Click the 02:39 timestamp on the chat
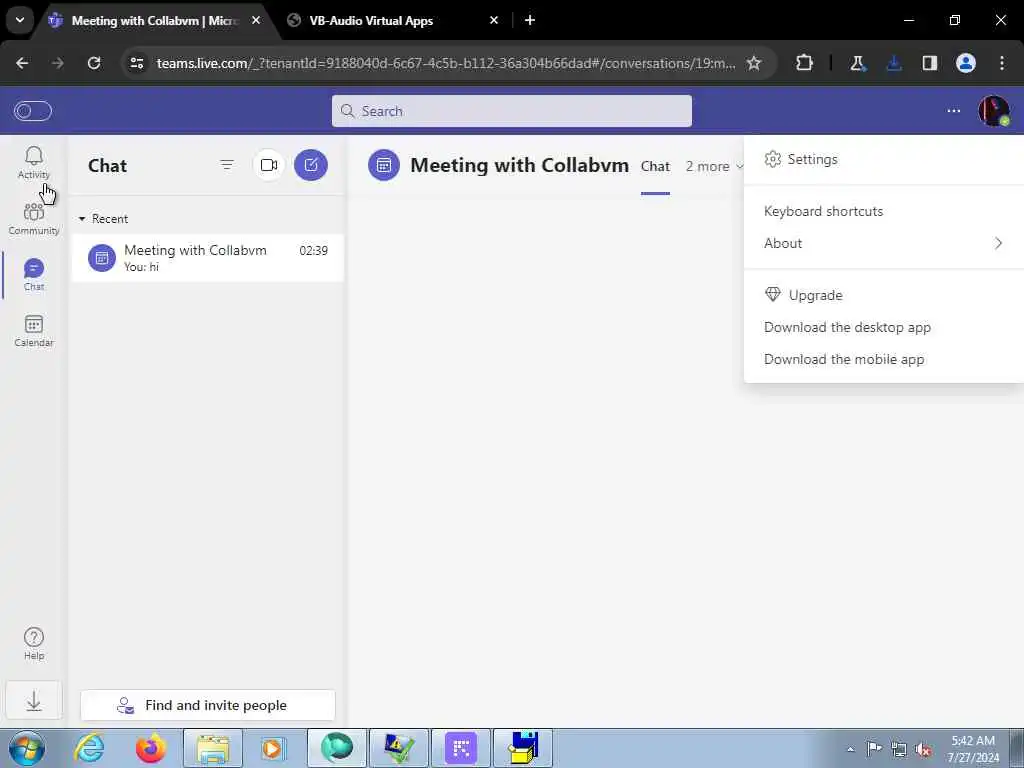1024x768 pixels. (313, 251)
